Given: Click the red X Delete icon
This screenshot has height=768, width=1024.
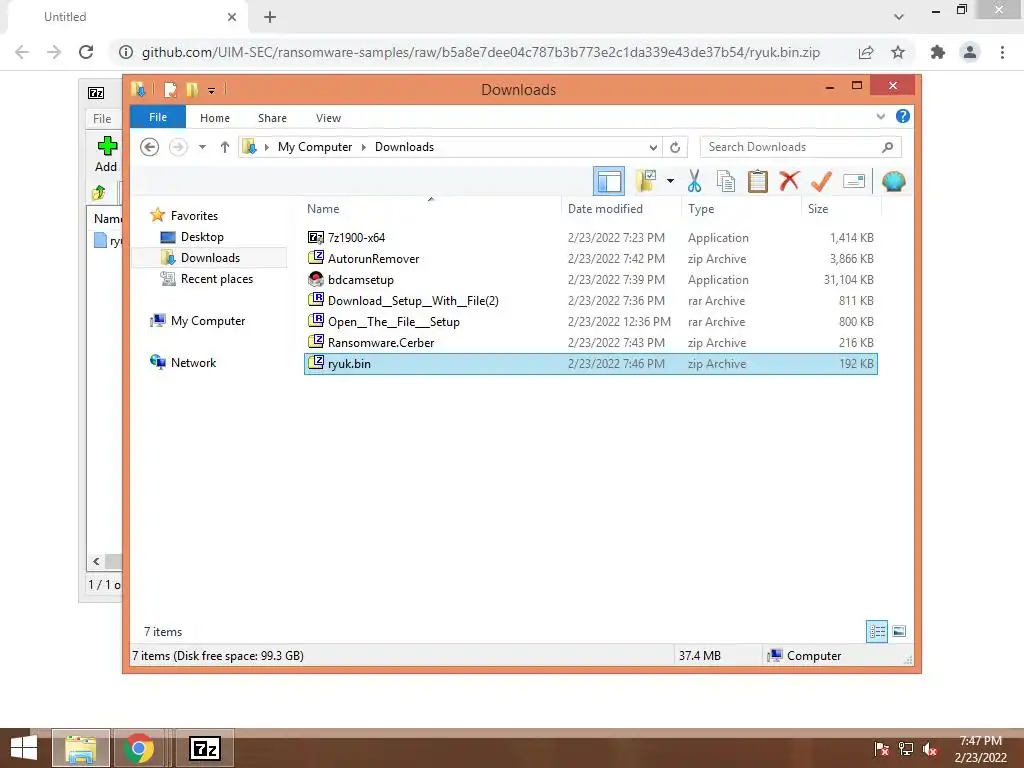Looking at the screenshot, I should tap(789, 180).
